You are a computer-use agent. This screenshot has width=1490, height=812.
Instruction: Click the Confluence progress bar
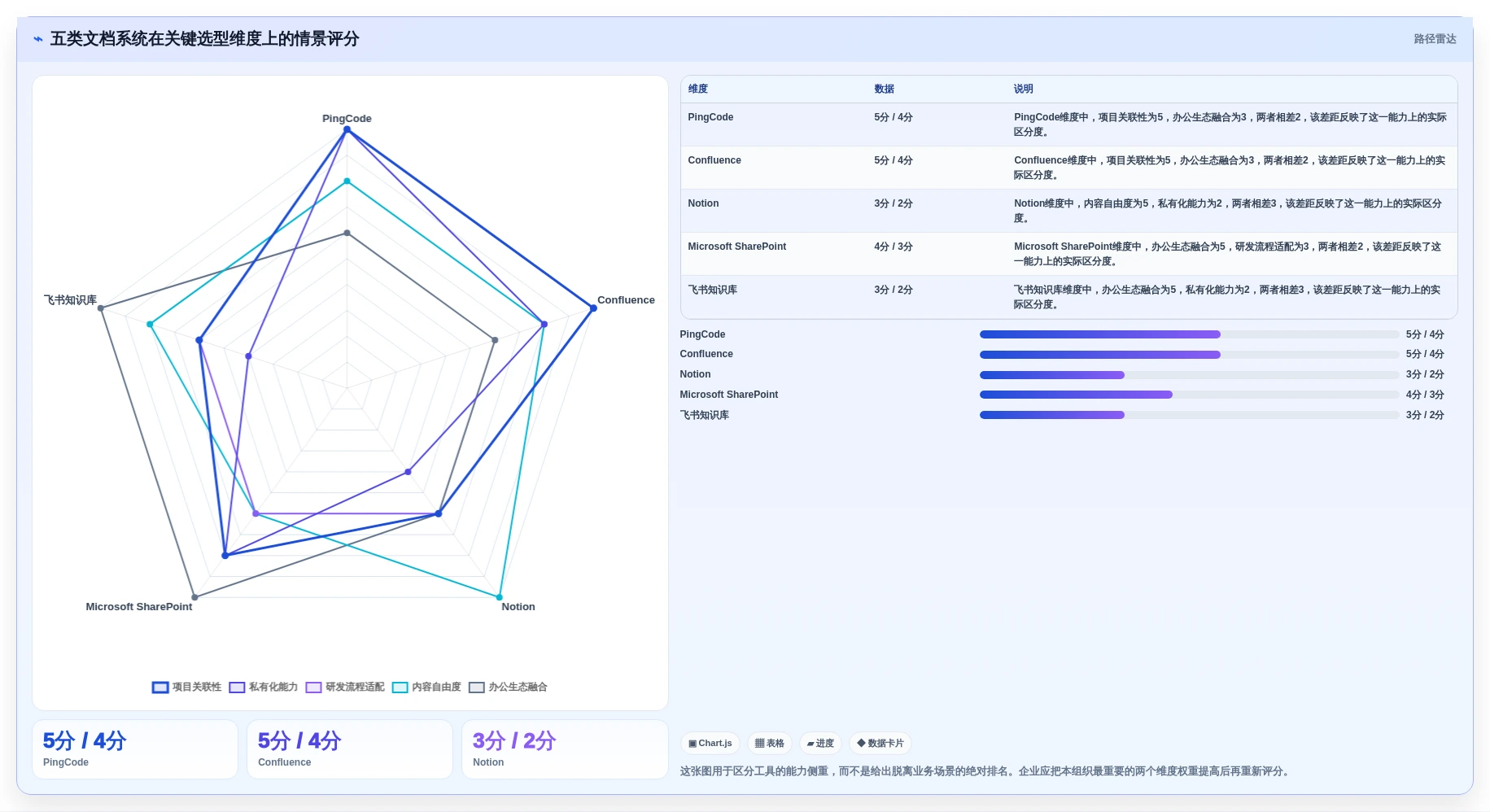1189,355
